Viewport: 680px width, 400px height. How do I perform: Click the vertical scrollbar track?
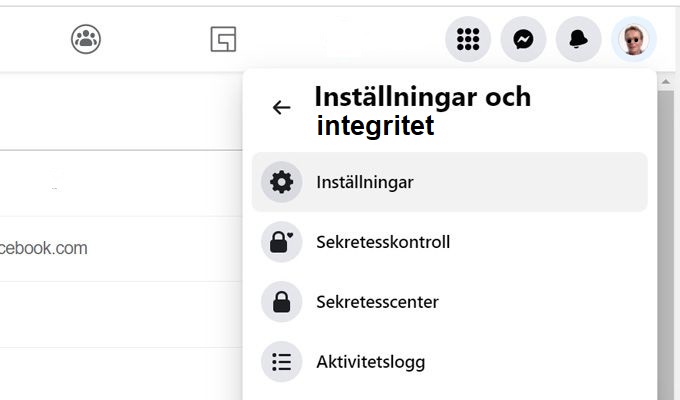[x=666, y=245]
